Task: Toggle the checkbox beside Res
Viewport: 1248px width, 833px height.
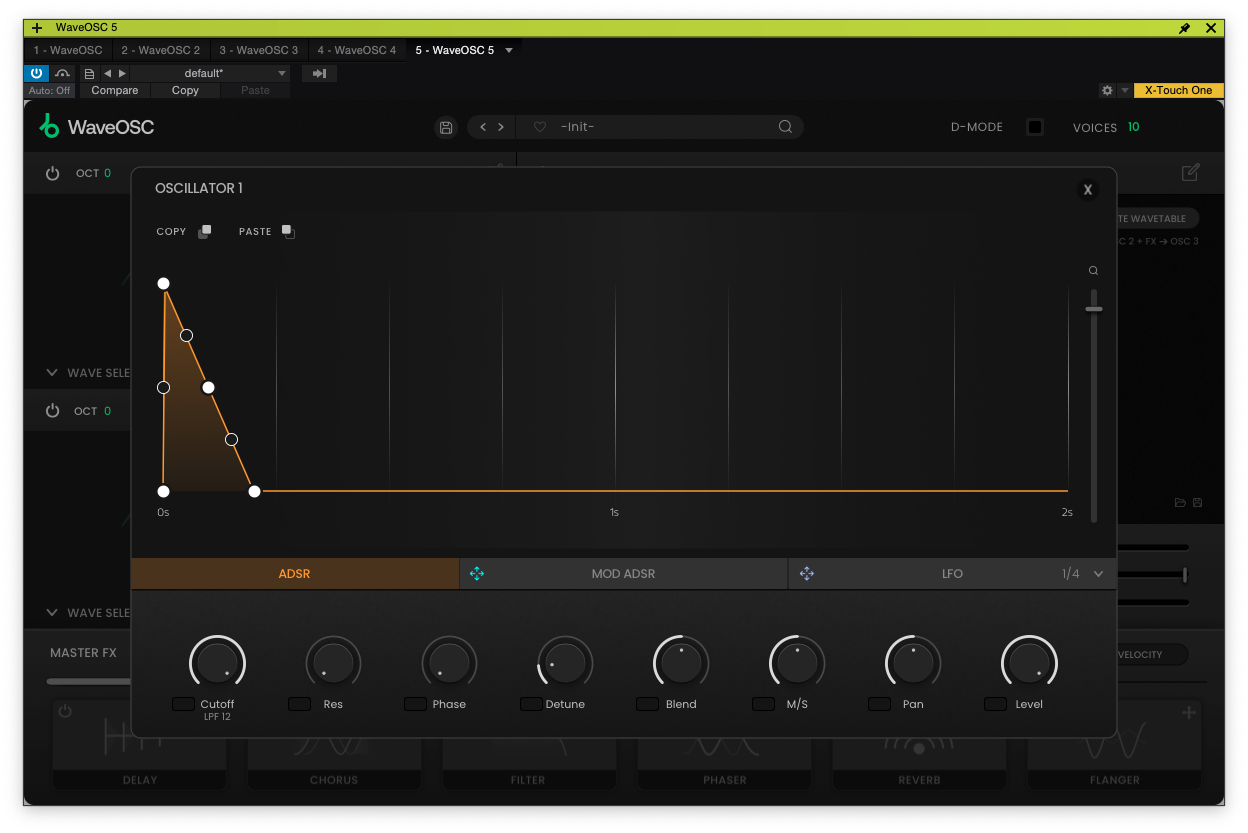Action: click(299, 704)
